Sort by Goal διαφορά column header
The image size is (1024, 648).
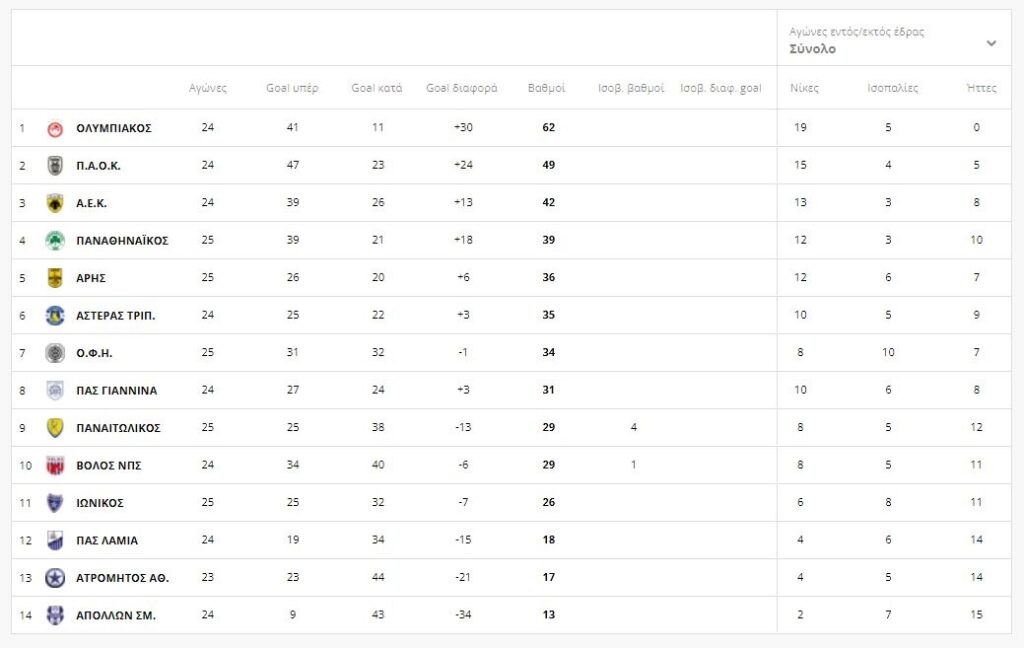coord(461,88)
